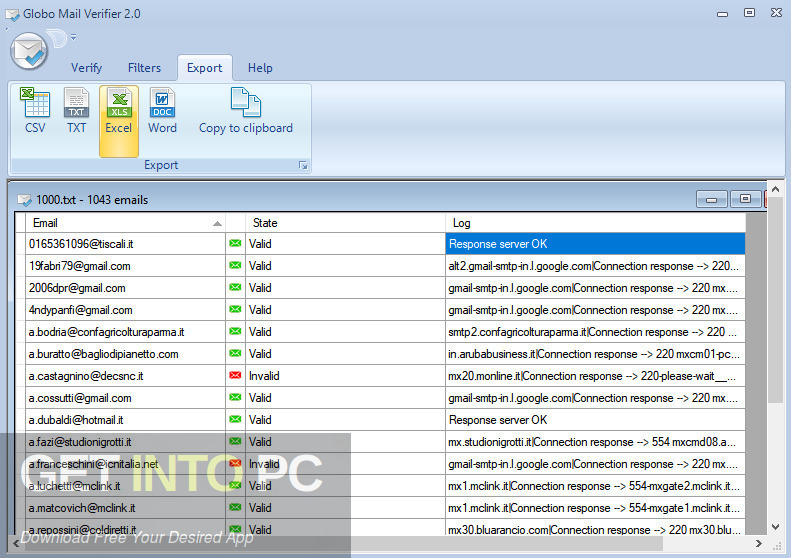Click the valid icon for 0165361096@tiscali.it
791x558 pixels.
[235, 243]
